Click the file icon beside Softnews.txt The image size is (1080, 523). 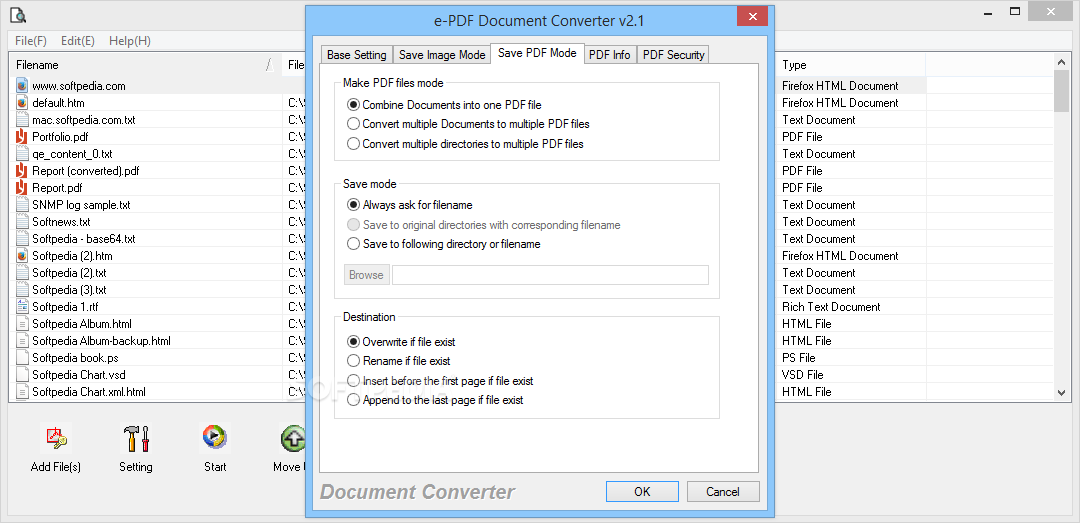click(21, 222)
